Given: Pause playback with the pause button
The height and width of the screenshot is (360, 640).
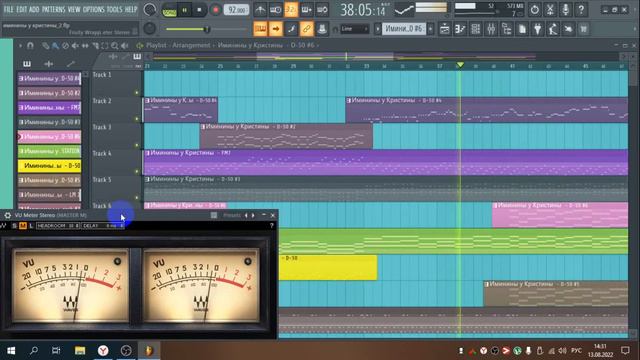Looking at the screenshot, I should pos(184,10).
